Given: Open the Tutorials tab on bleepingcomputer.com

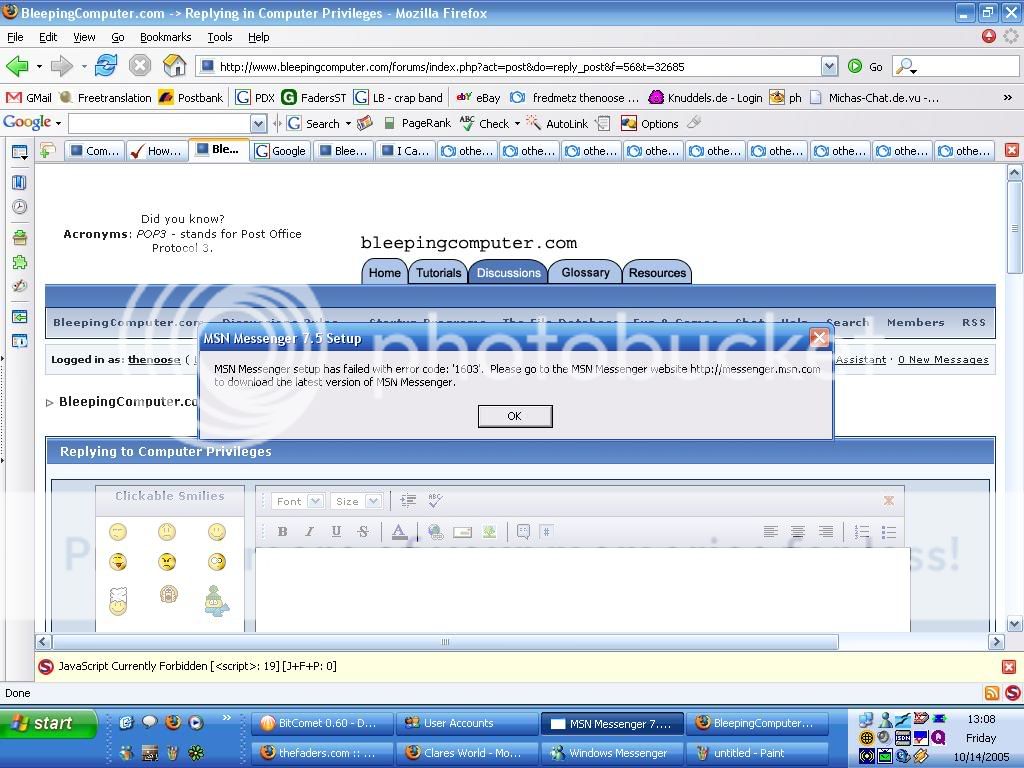Looking at the screenshot, I should click(438, 273).
